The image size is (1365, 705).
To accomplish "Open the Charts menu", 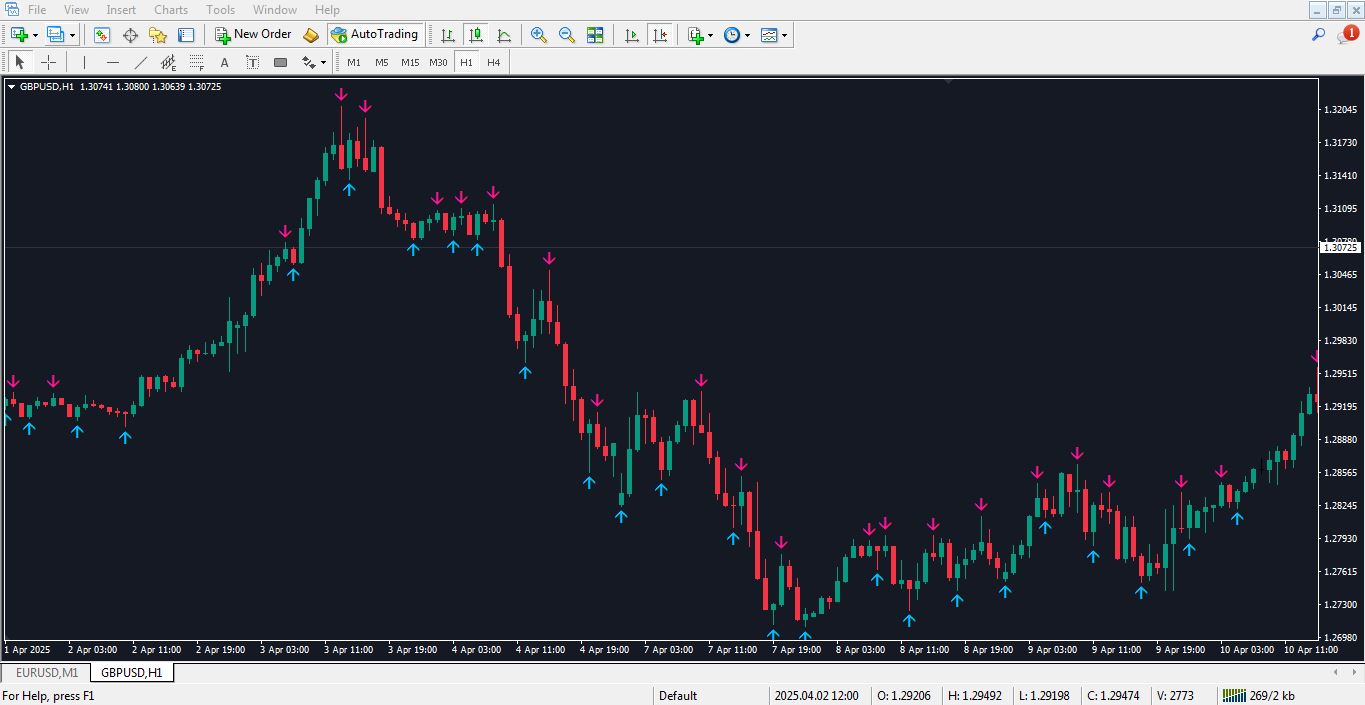I will (x=171, y=10).
